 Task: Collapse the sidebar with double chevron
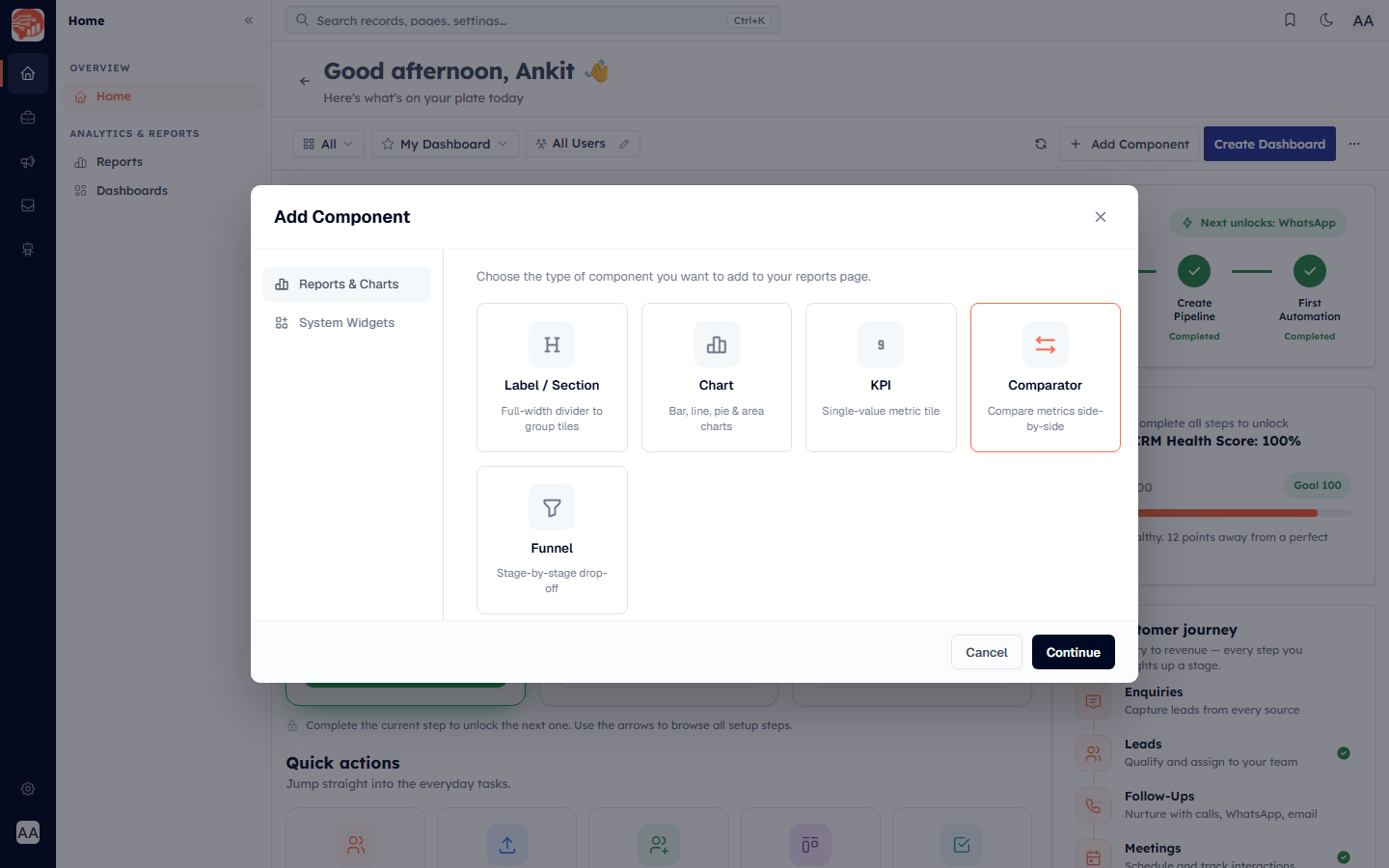point(249,20)
